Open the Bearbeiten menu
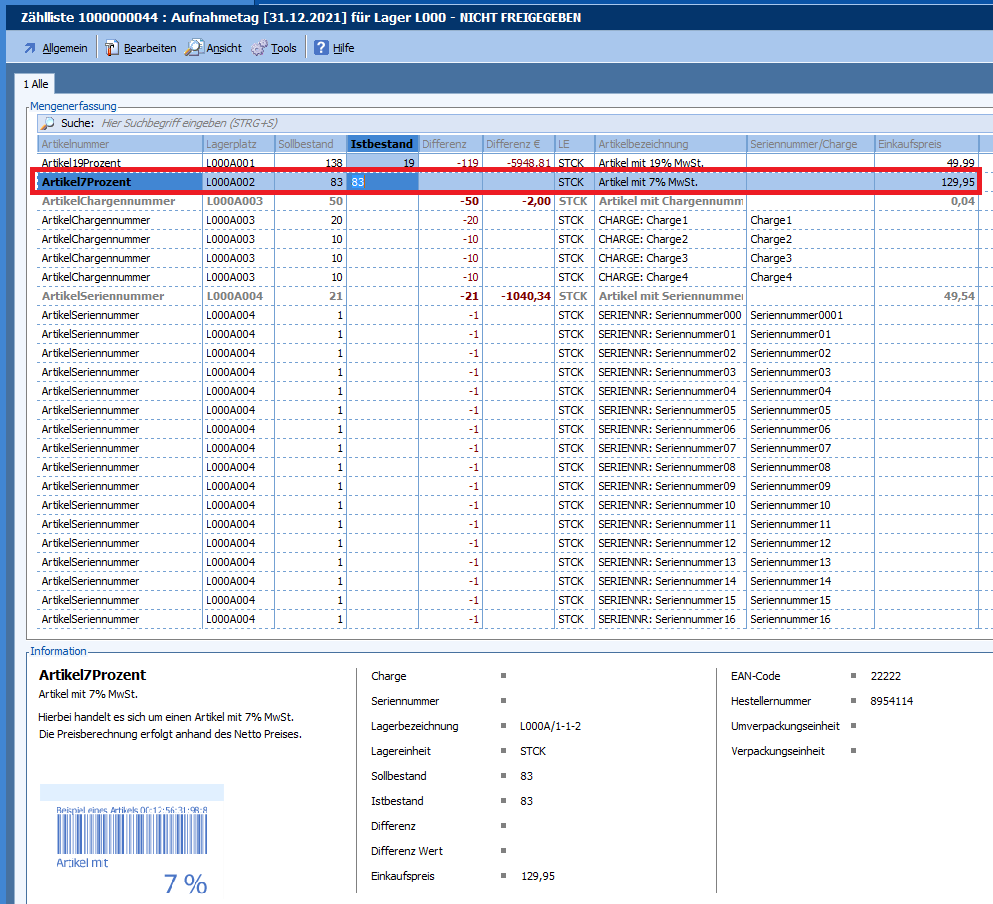 [149, 48]
